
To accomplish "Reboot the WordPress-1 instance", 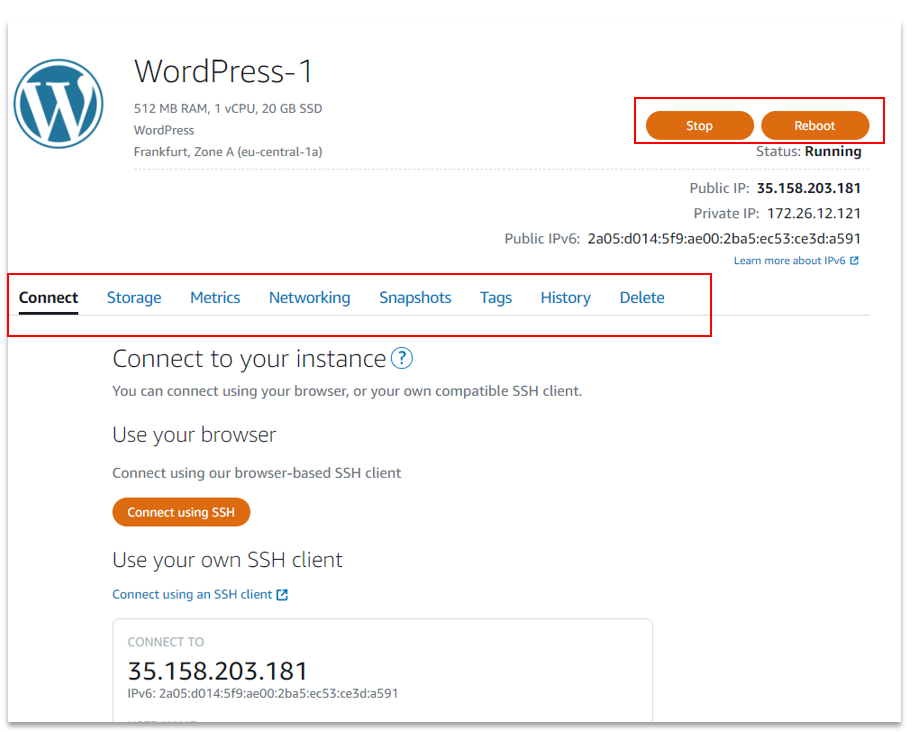I will tap(815, 126).
